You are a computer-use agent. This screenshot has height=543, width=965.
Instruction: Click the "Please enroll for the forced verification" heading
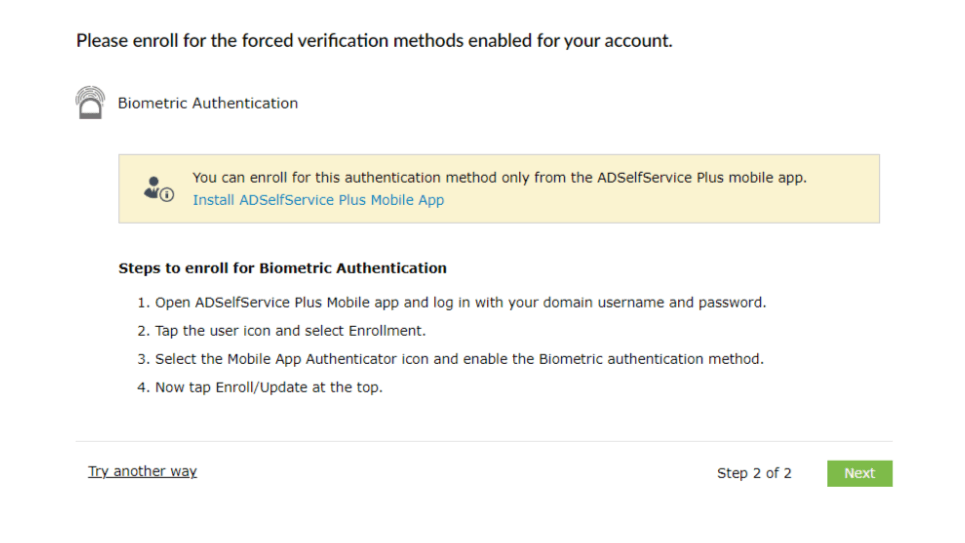(x=374, y=41)
